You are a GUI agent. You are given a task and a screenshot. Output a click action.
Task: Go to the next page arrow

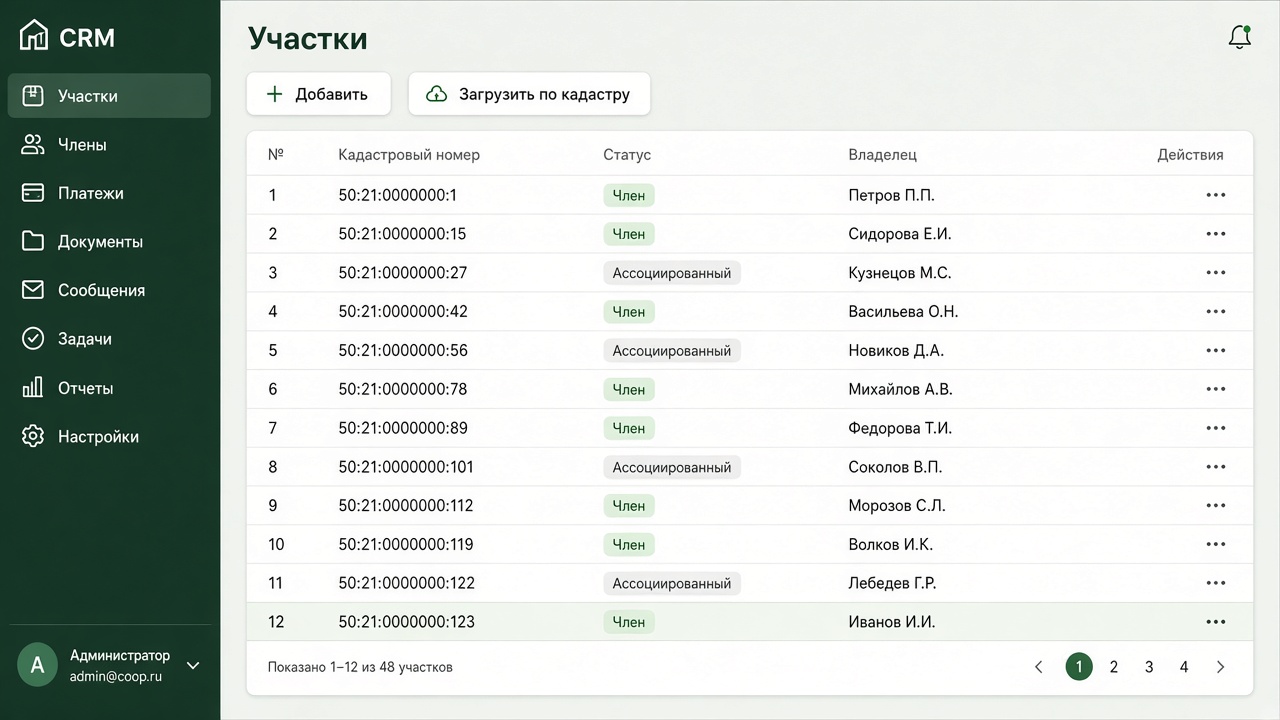tap(1220, 667)
